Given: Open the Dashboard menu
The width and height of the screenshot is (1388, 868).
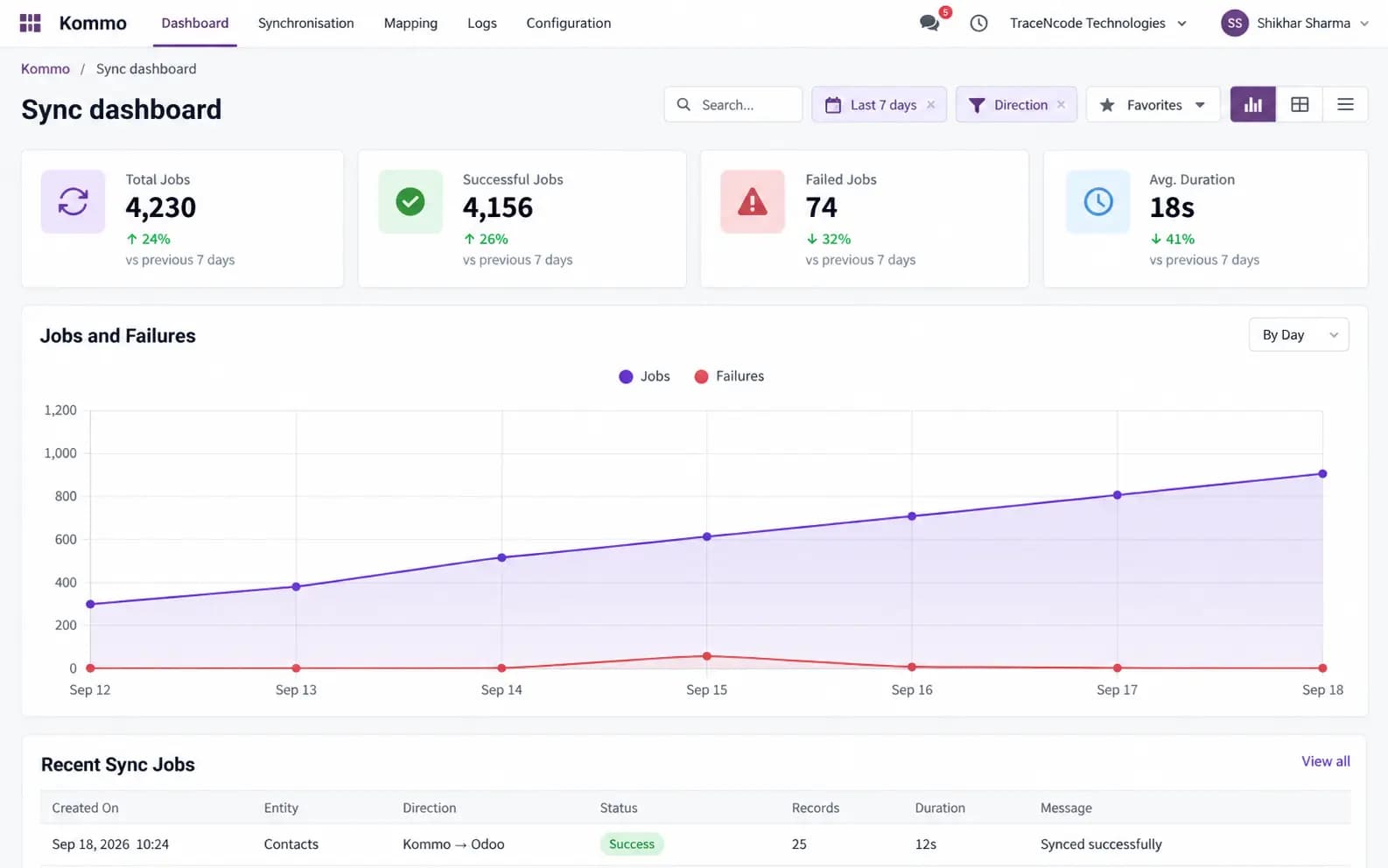Looking at the screenshot, I should coord(195,23).
